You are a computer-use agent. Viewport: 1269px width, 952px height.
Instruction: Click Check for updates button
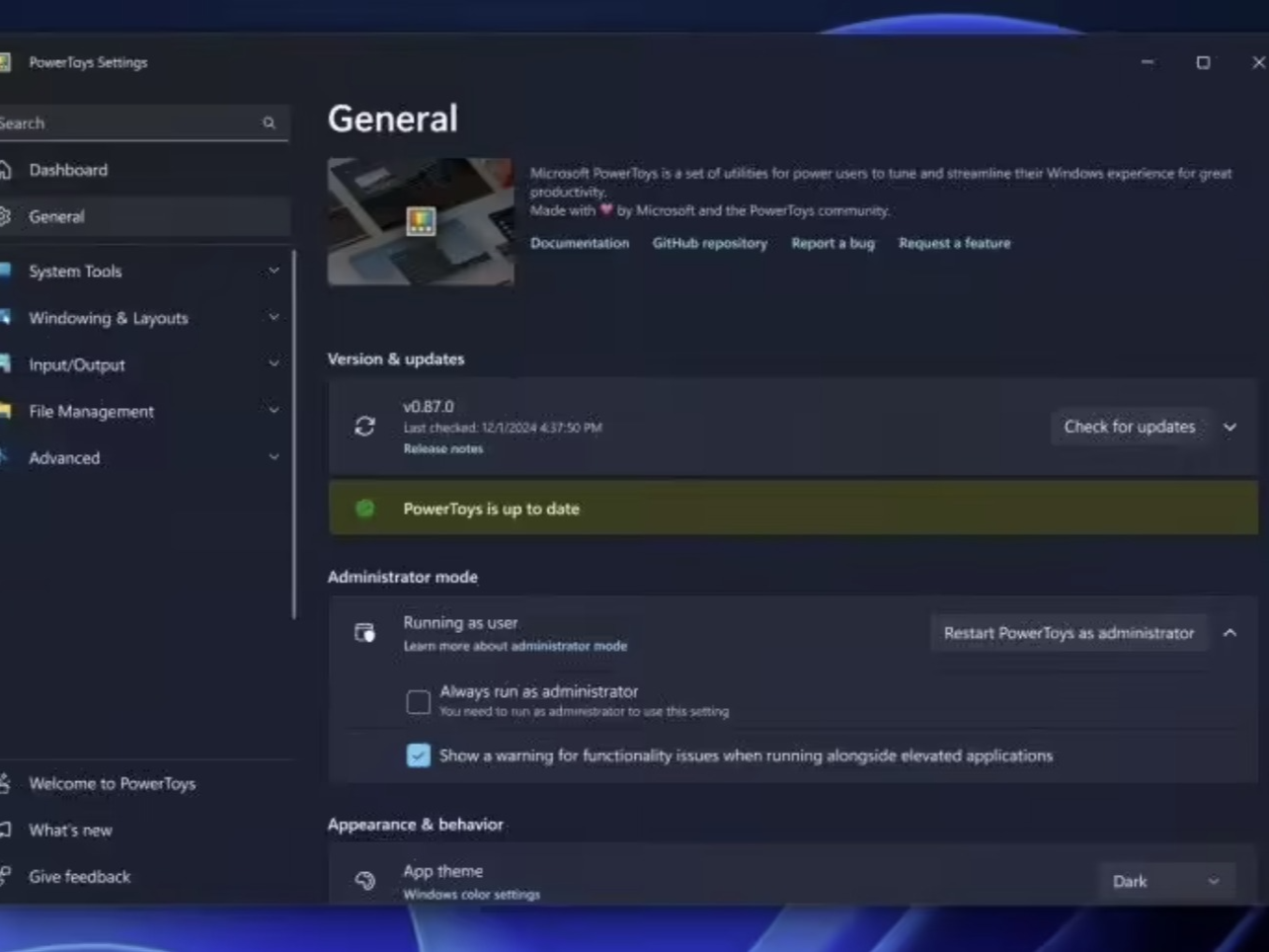[x=1129, y=427]
